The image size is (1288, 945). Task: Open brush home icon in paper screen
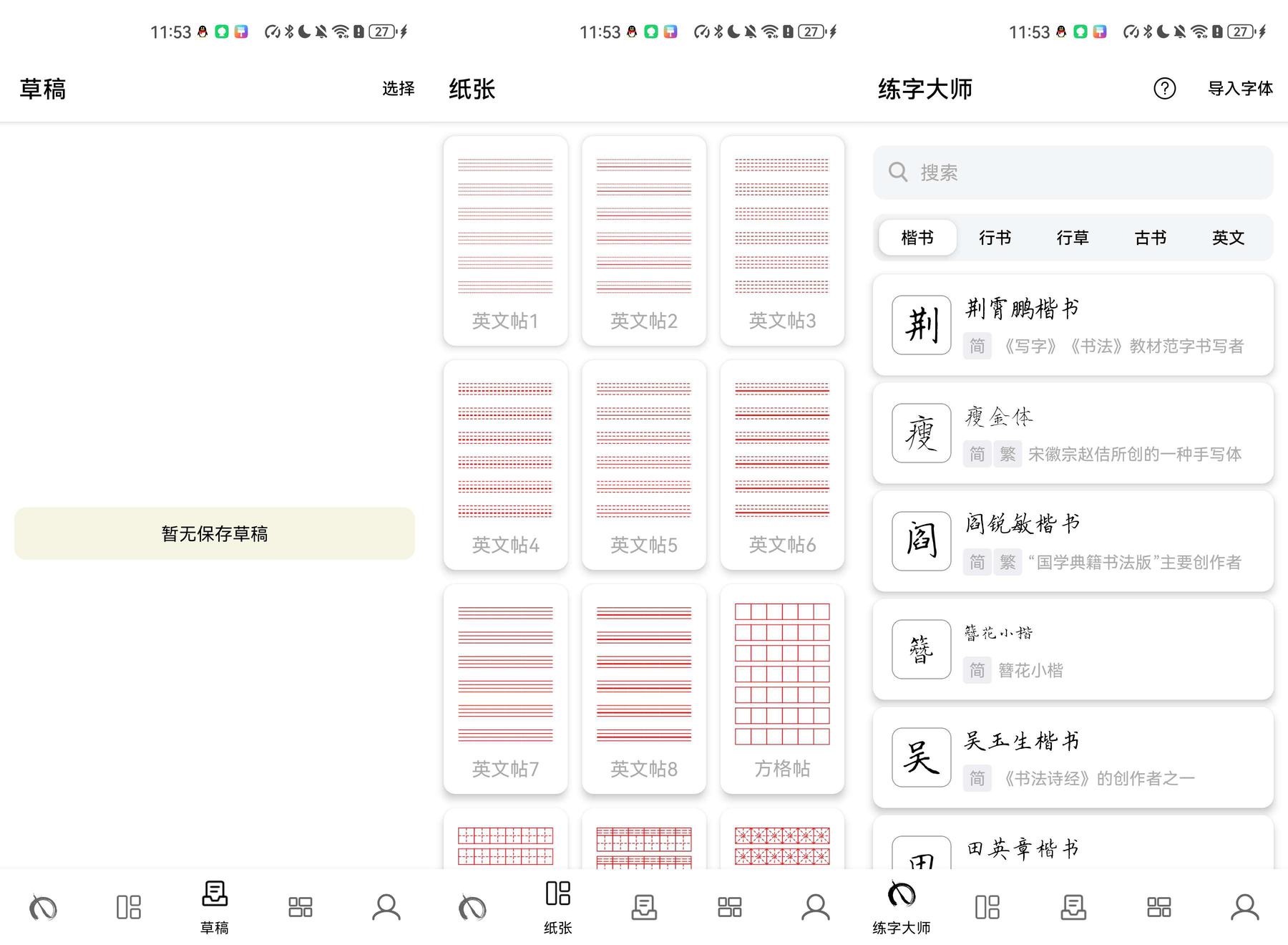(x=472, y=907)
